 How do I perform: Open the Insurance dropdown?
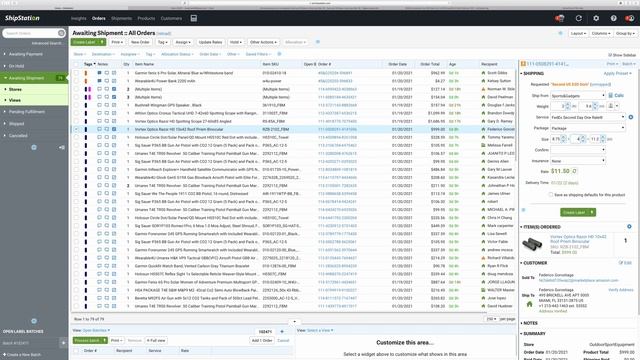pos(578,161)
